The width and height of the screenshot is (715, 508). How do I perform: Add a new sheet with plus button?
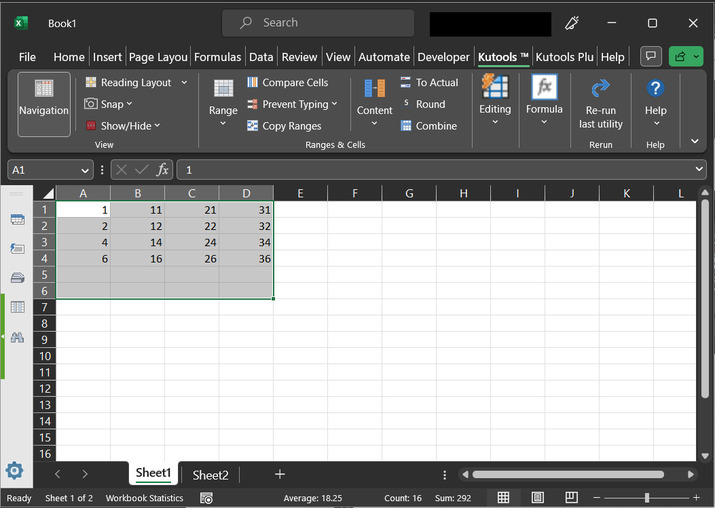[280, 474]
